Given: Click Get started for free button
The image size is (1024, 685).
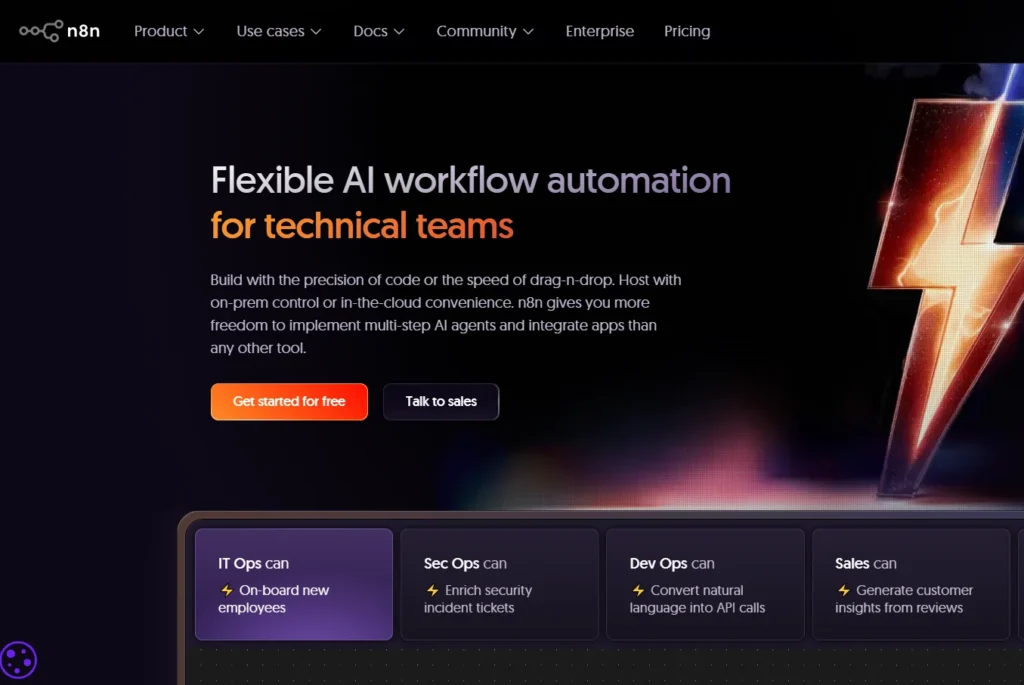Looking at the screenshot, I should (x=289, y=401).
